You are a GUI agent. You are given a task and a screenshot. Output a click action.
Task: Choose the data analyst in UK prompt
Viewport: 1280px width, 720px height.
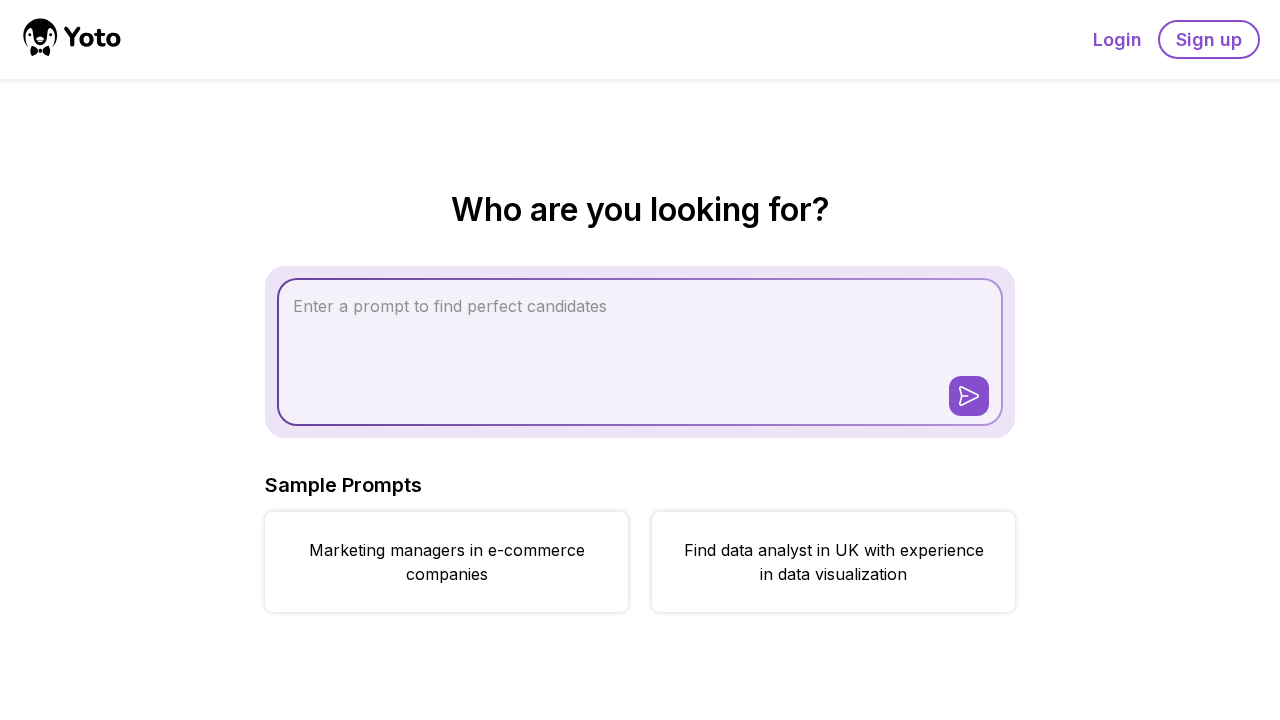(x=833, y=562)
